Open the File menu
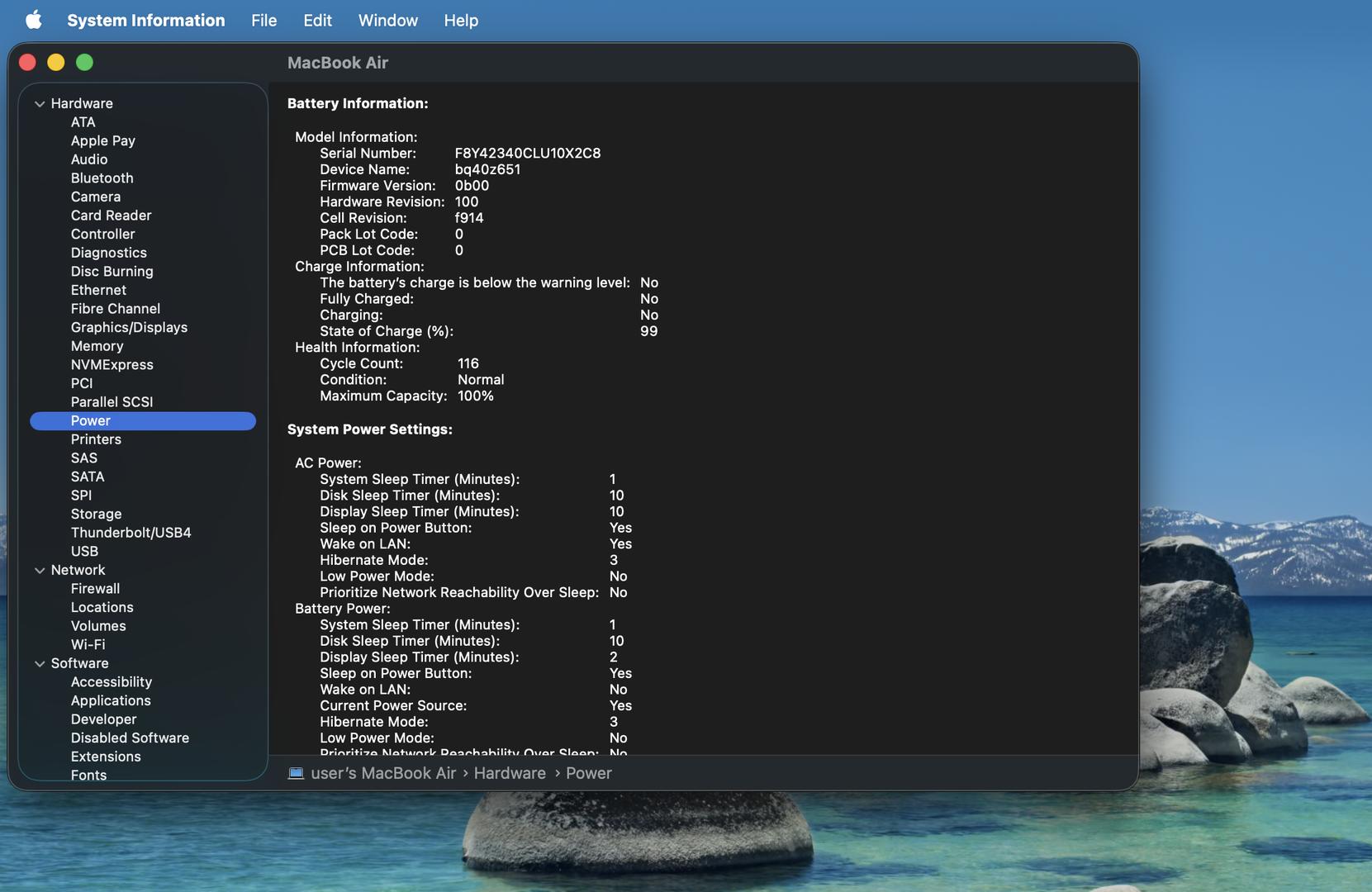This screenshot has height=892, width=1372. pos(263,20)
